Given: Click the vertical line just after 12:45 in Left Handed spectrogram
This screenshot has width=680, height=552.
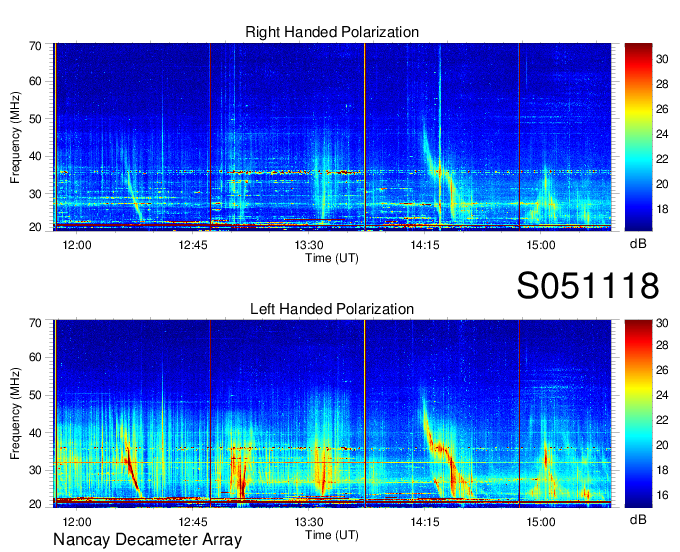Looking at the screenshot, I should [210, 413].
